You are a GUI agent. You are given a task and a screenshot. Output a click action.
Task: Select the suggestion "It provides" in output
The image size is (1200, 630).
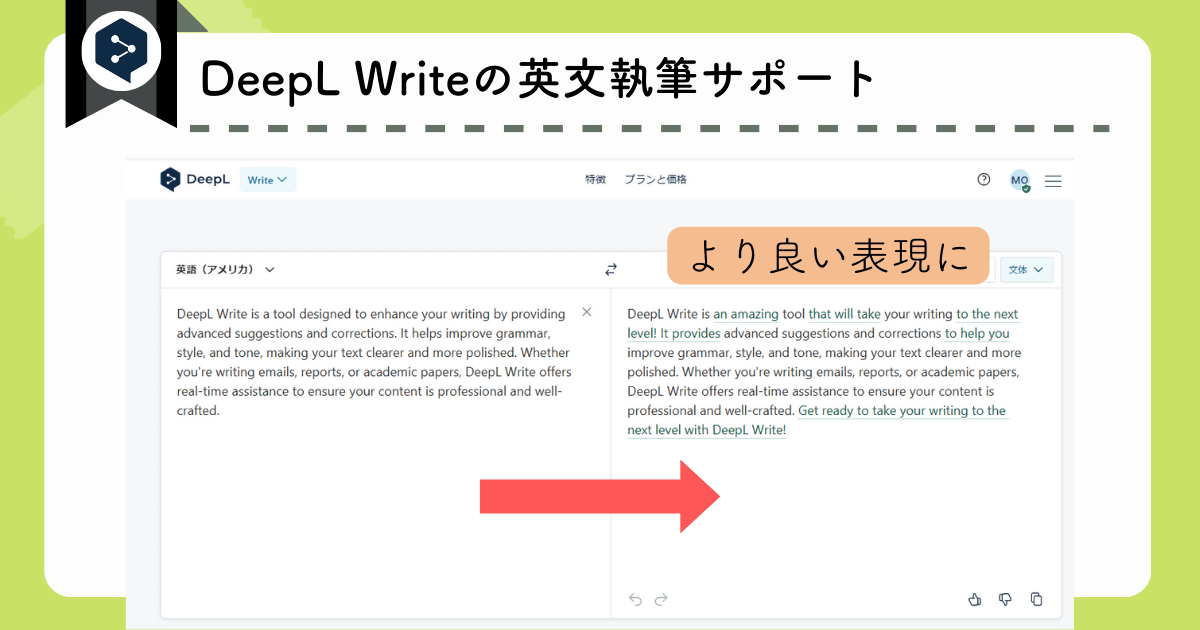pos(690,333)
